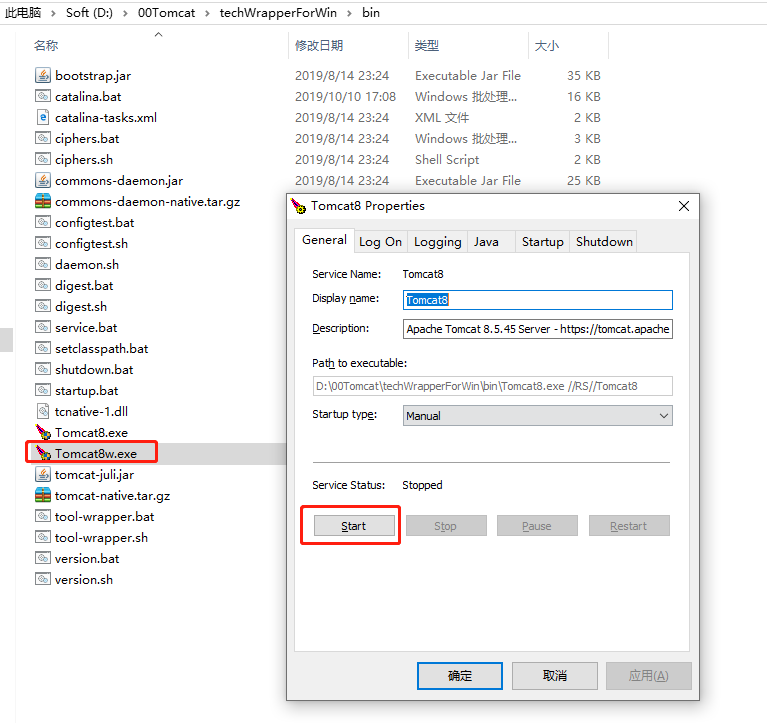Click the 确定 button
767x723 pixels.
[460, 676]
